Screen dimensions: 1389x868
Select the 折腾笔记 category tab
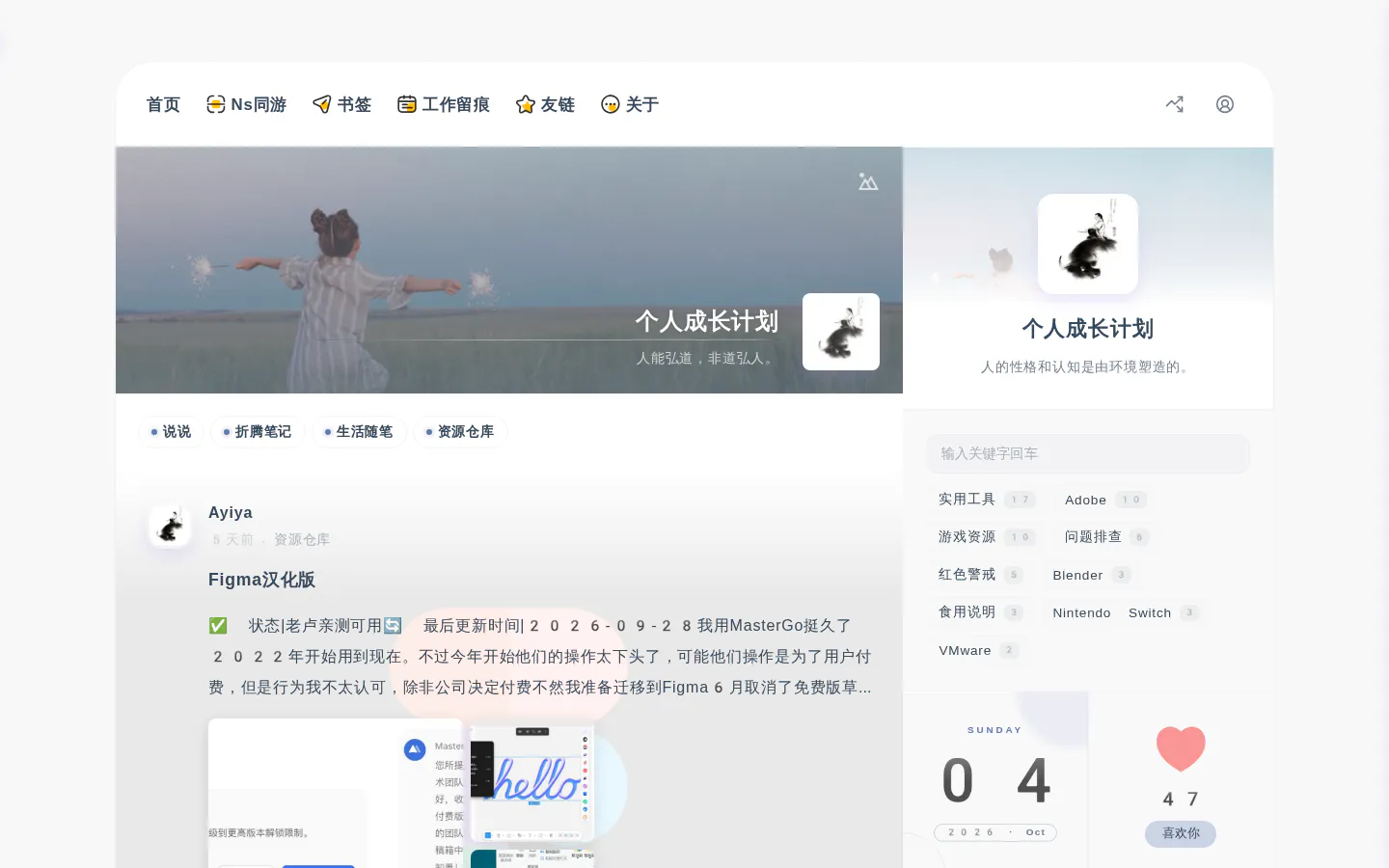tap(257, 432)
